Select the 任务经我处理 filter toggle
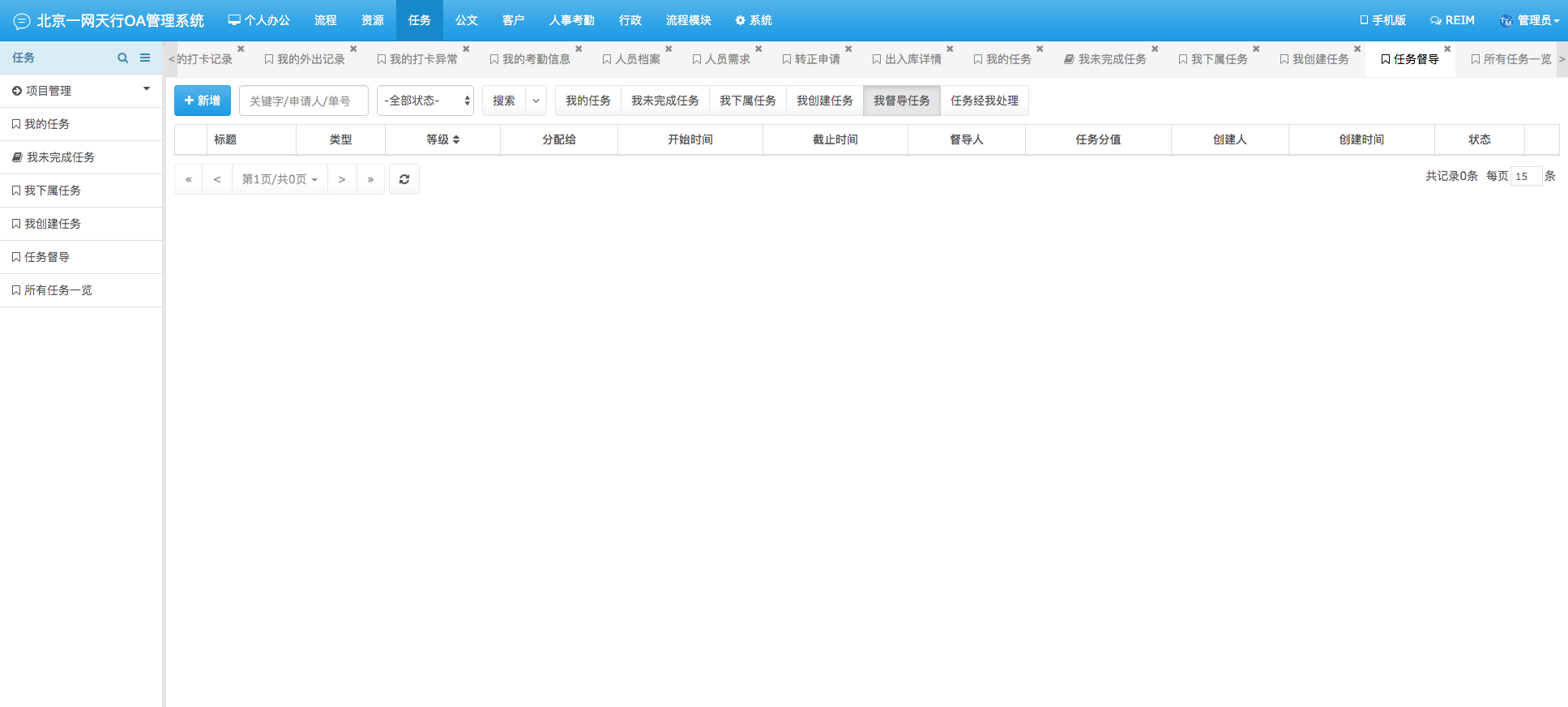Image resolution: width=1568 pixels, height=707 pixels. pyautogui.click(x=984, y=101)
